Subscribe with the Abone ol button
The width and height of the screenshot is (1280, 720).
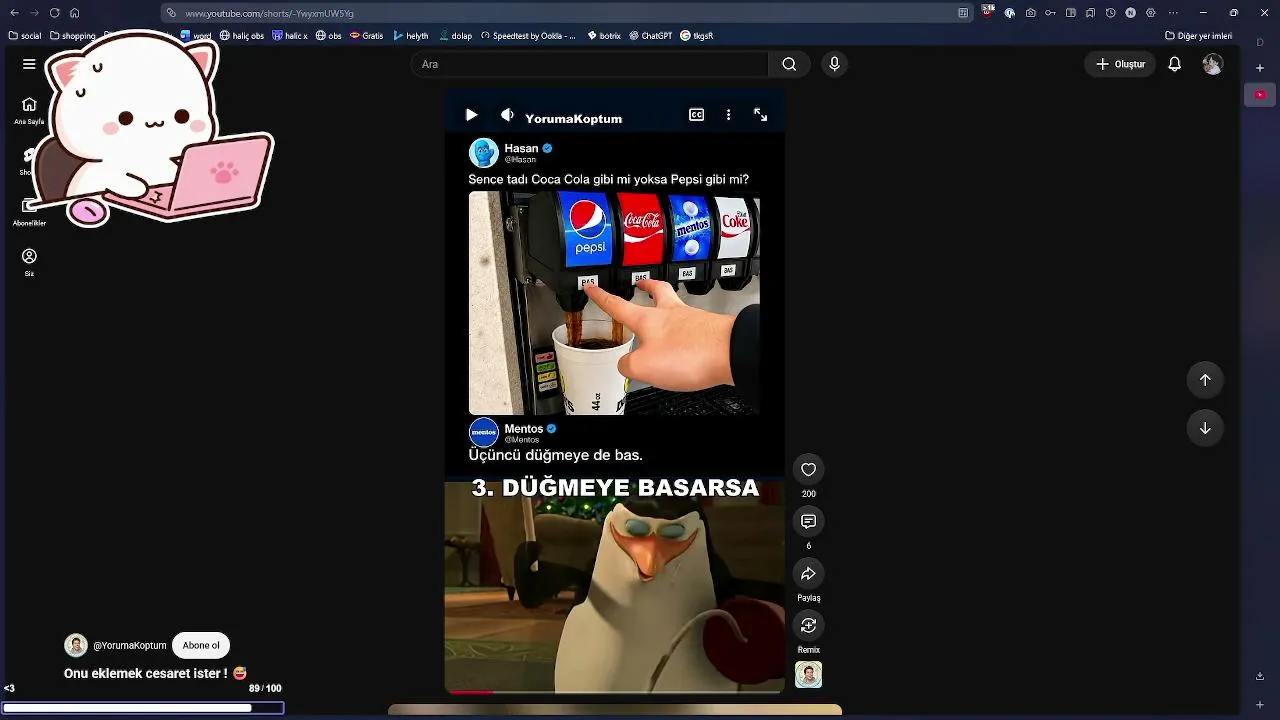point(201,645)
